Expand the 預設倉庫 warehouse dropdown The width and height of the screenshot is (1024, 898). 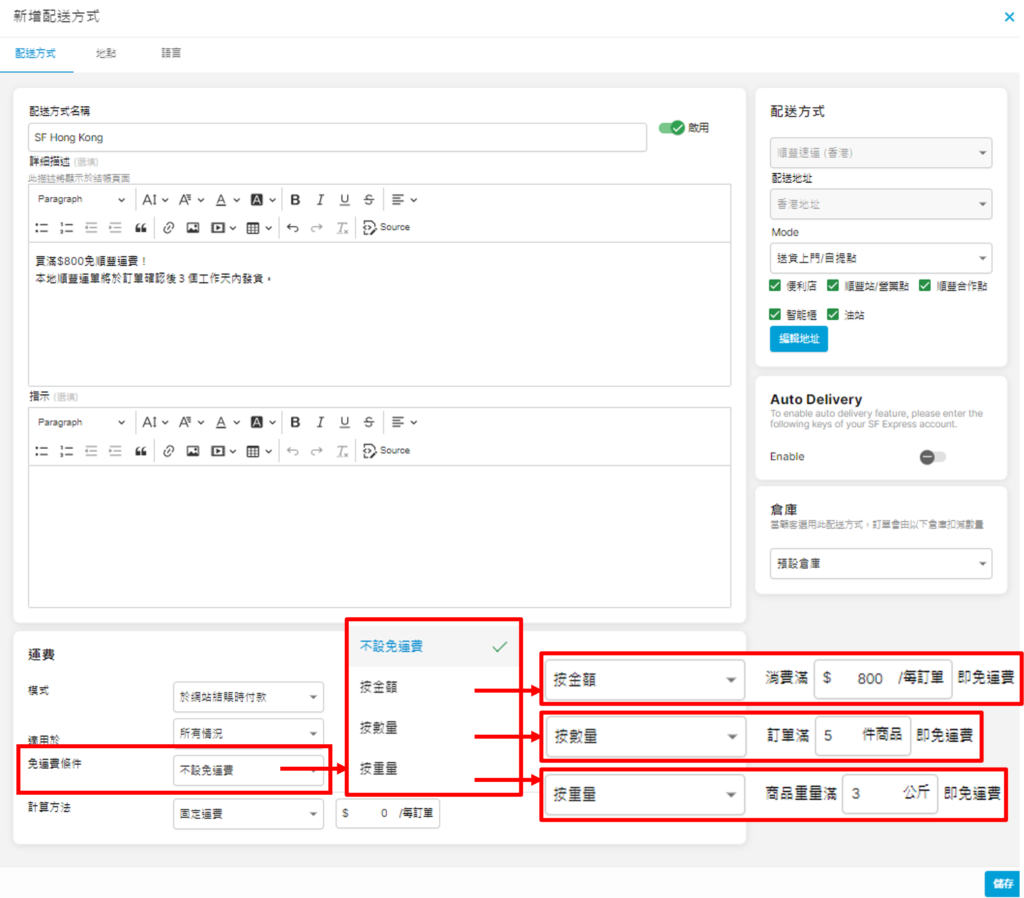(x=881, y=563)
